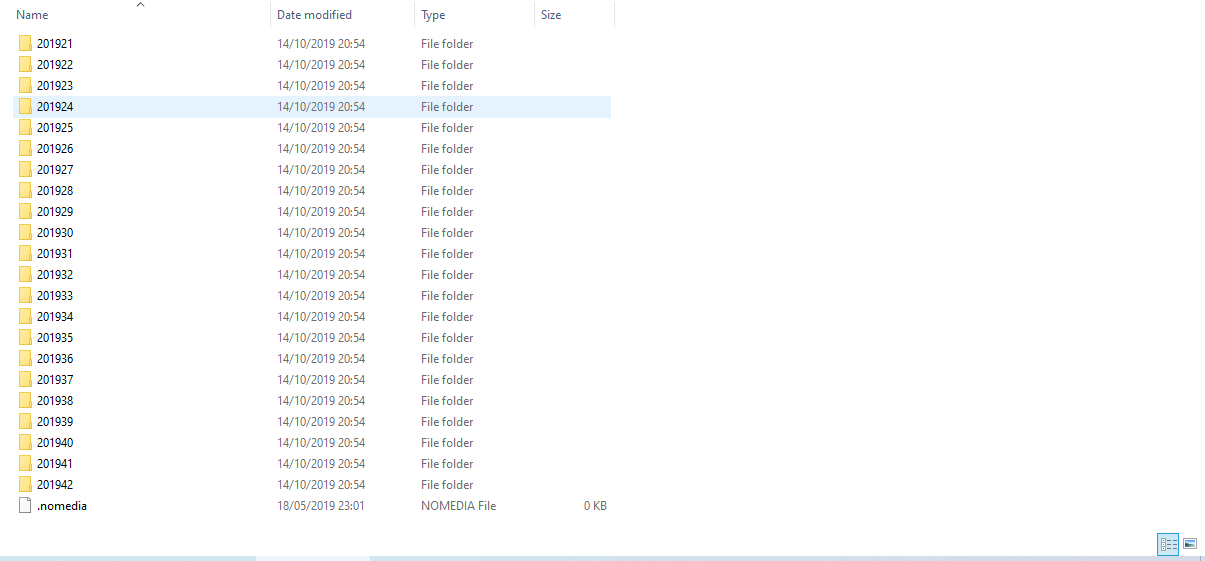Select folder name 201929
Viewport: 1205px width, 561px height.
(x=55, y=212)
